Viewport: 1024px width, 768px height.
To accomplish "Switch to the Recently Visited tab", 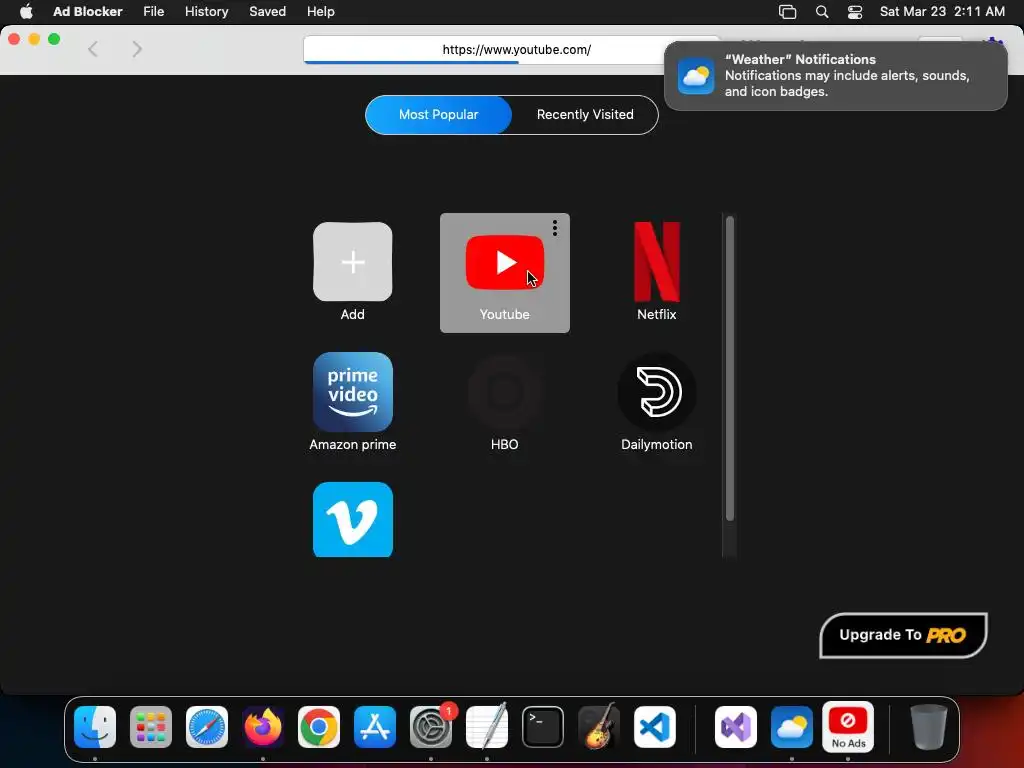I will click(584, 115).
